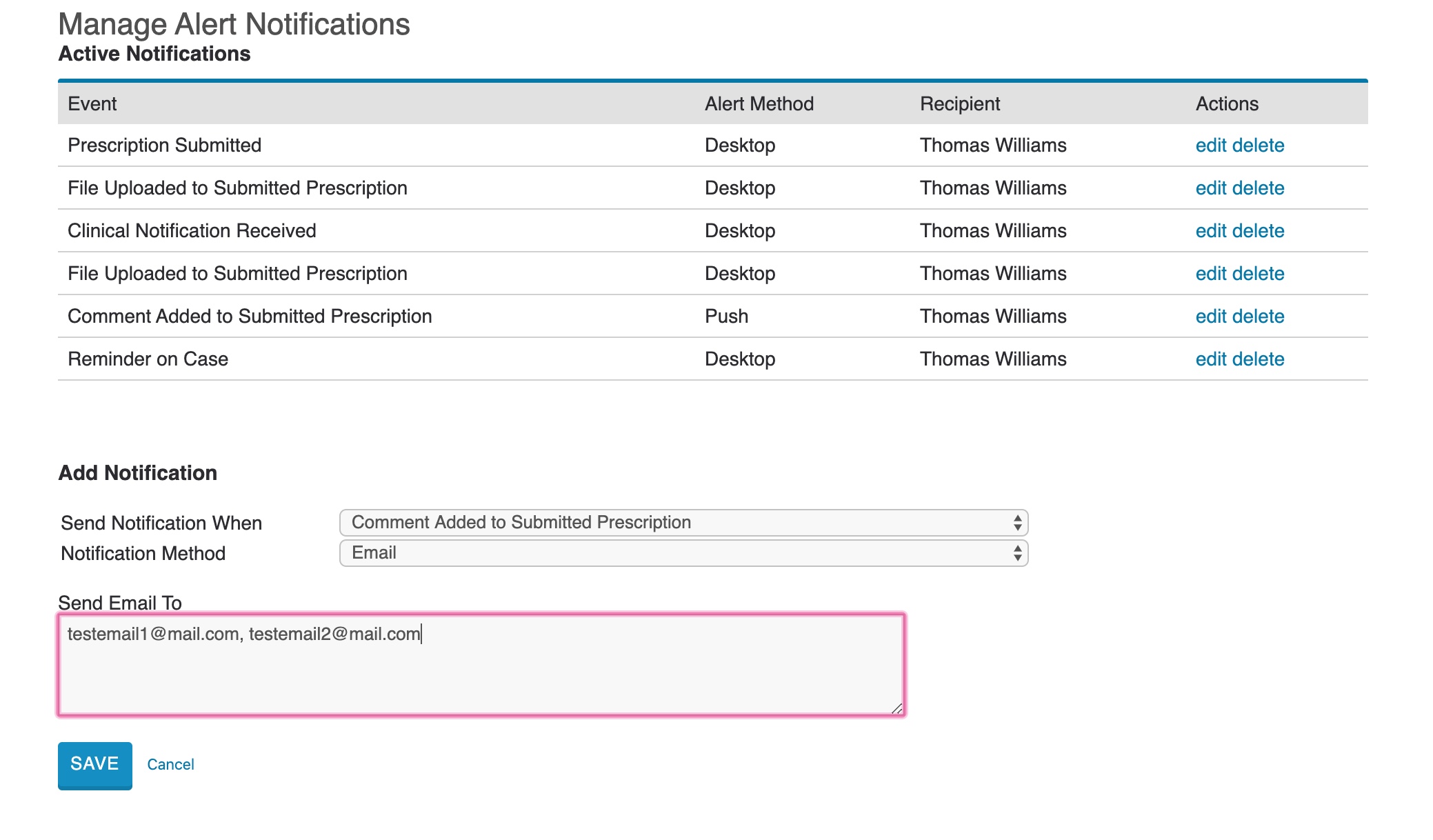The width and height of the screenshot is (1433, 840).
Task: Click the Event column header
Action: pyautogui.click(x=92, y=104)
